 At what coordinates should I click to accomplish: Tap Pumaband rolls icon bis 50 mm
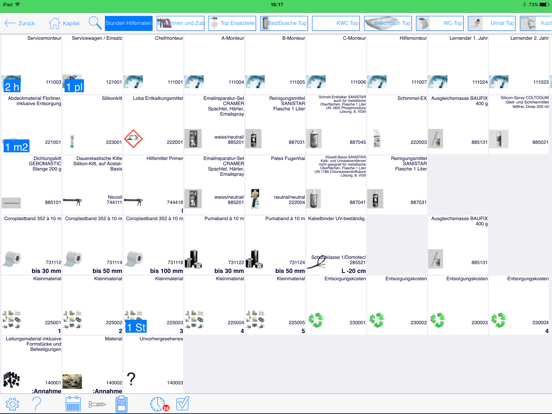coord(255,259)
